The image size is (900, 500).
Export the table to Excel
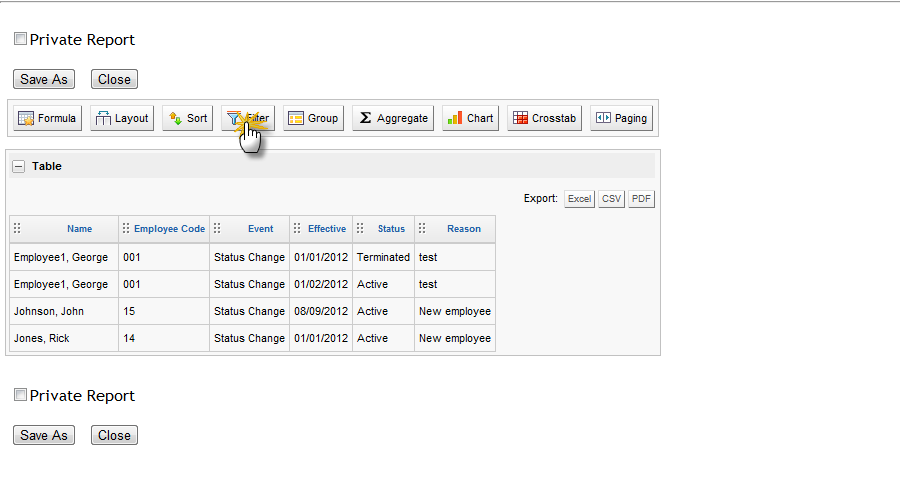(579, 199)
